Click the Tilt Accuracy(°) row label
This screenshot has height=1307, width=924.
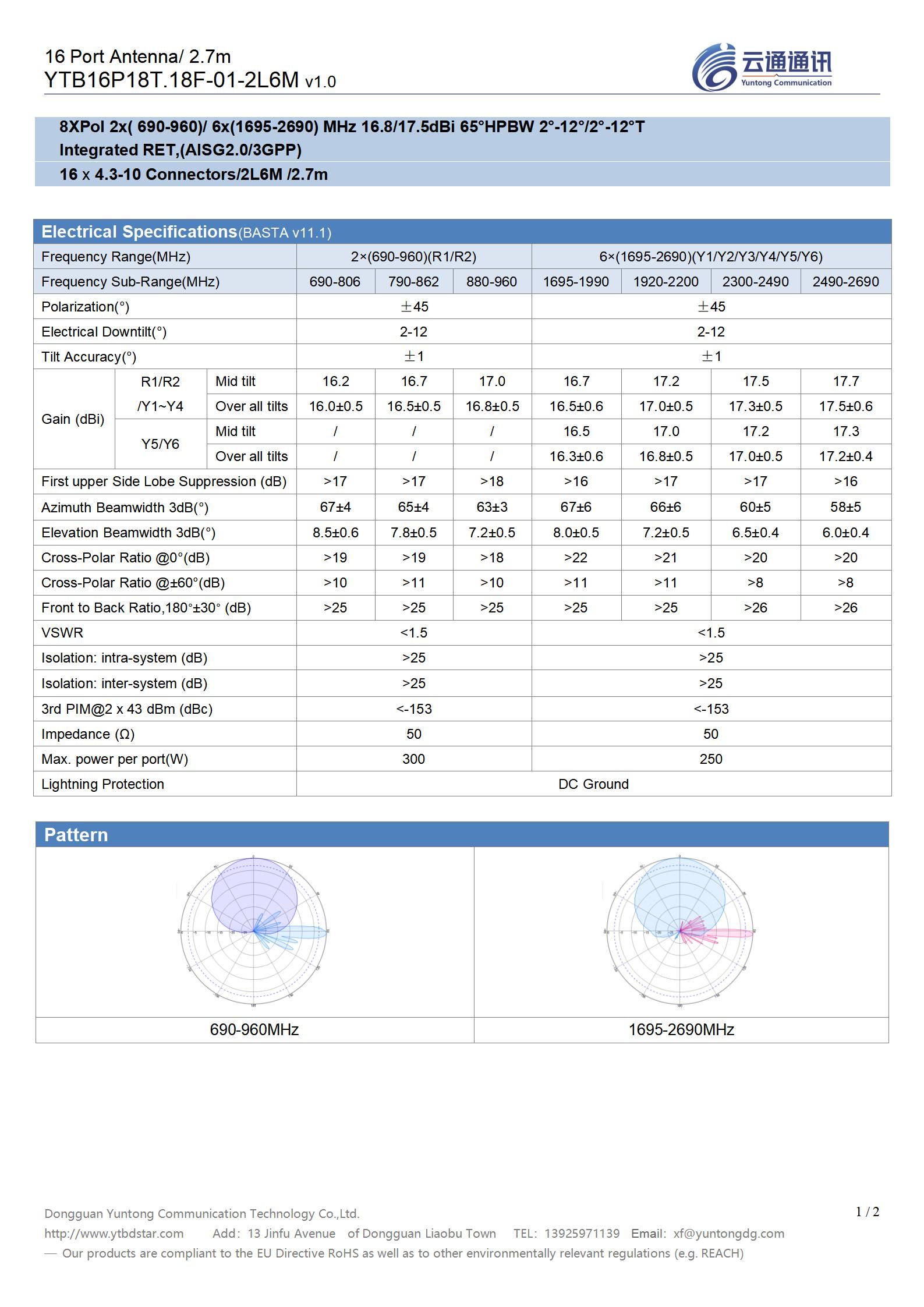(88, 357)
